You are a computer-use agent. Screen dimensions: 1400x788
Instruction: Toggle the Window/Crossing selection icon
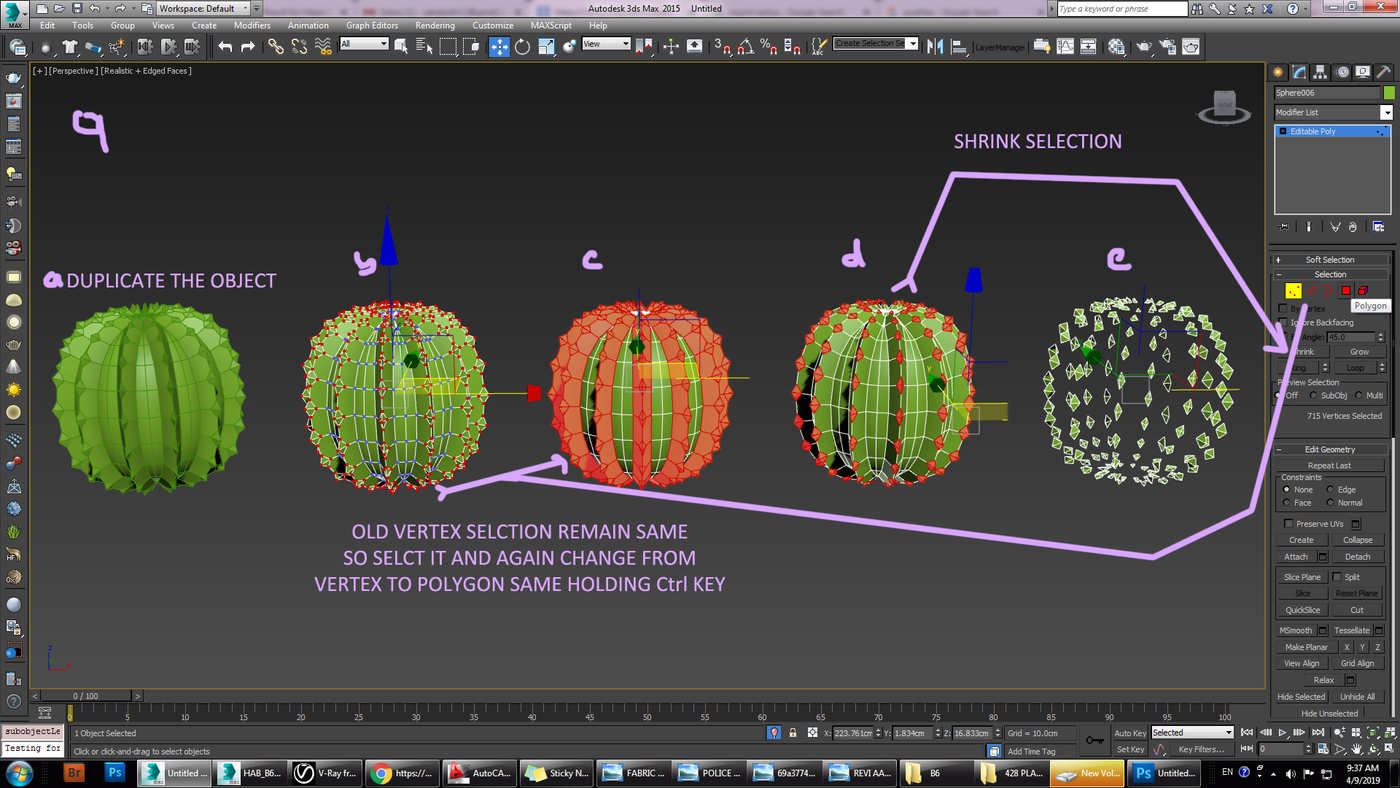coord(472,46)
